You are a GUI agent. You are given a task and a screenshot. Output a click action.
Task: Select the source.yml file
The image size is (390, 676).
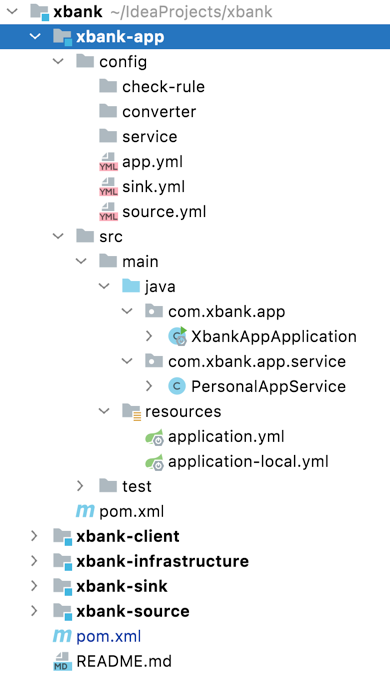coord(164,212)
